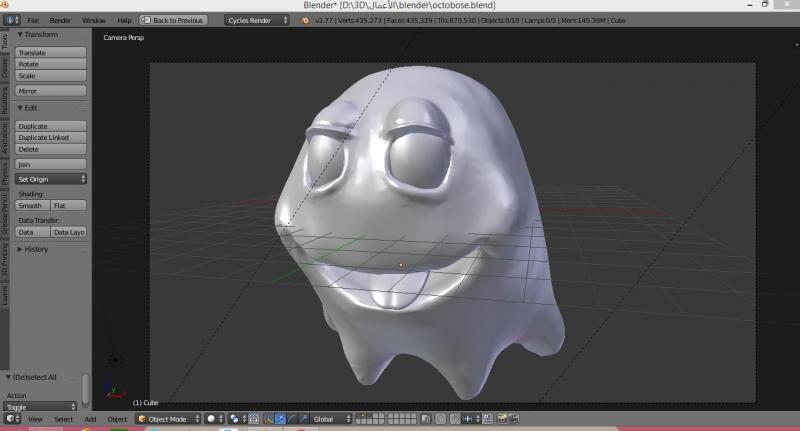Click the editor type icon in info header
Image resolution: width=800 pixels, height=431 pixels.
coord(10,20)
